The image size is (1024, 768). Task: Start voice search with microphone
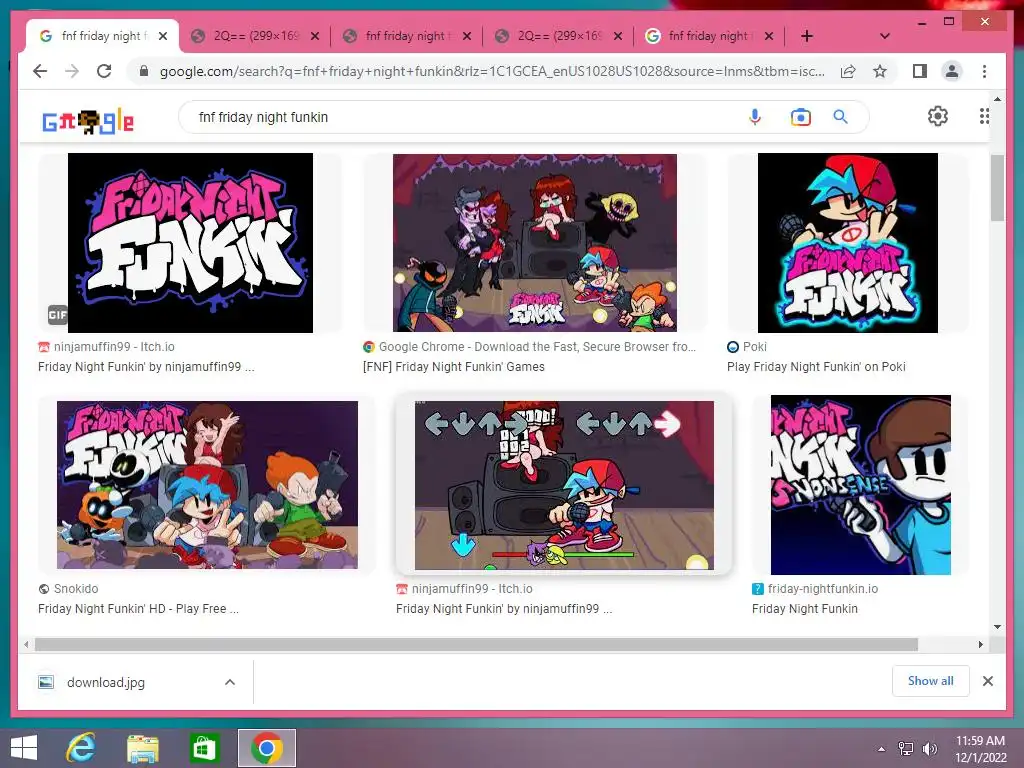[x=755, y=117]
